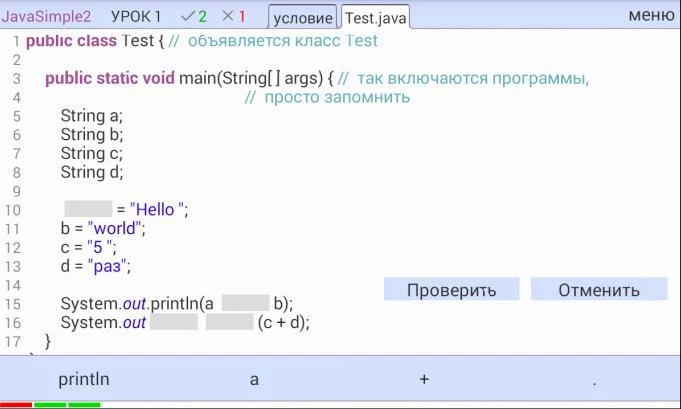Click the red cross wrong-answers counter
The height and width of the screenshot is (409, 681).
(234, 16)
